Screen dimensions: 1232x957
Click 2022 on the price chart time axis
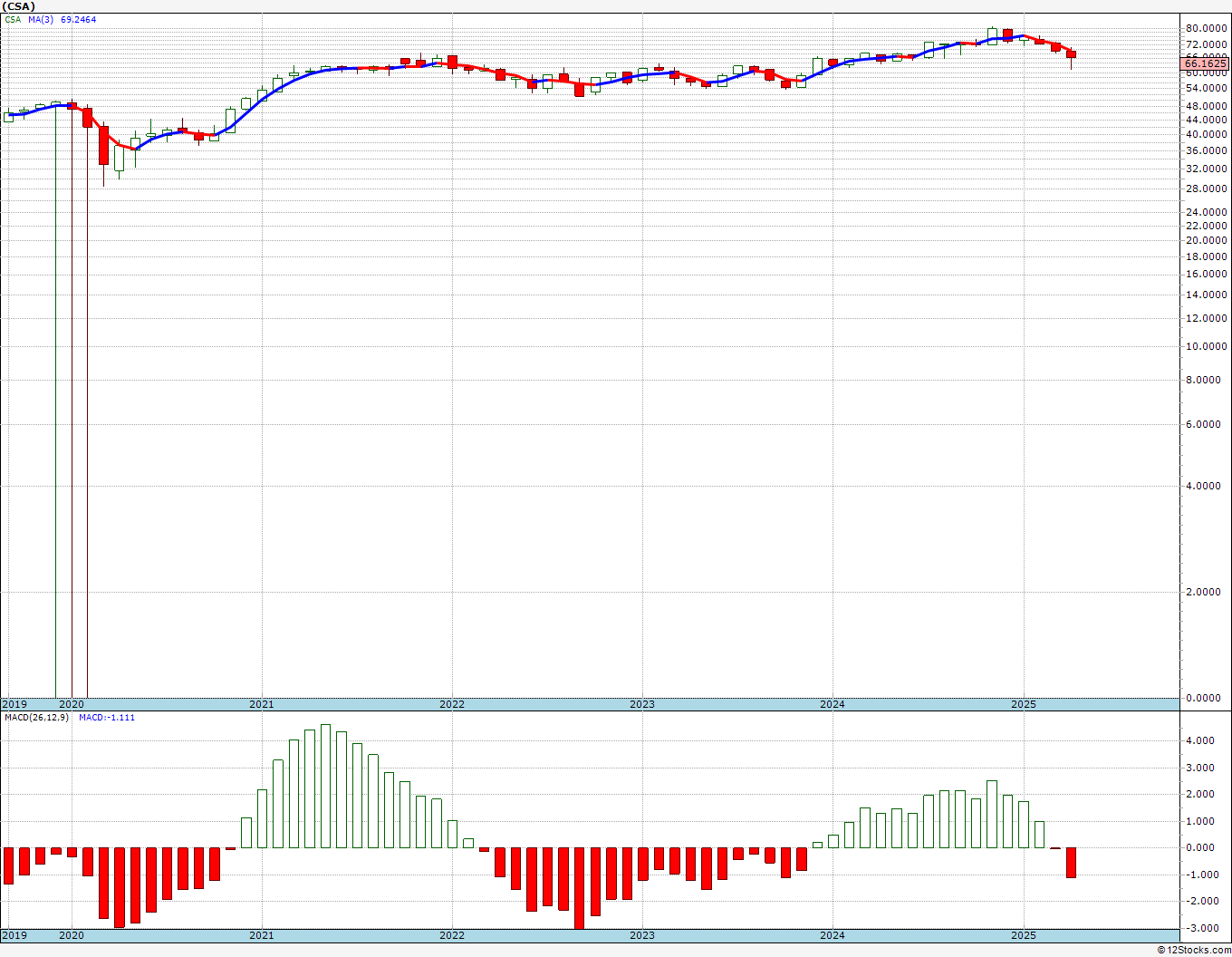tap(452, 704)
